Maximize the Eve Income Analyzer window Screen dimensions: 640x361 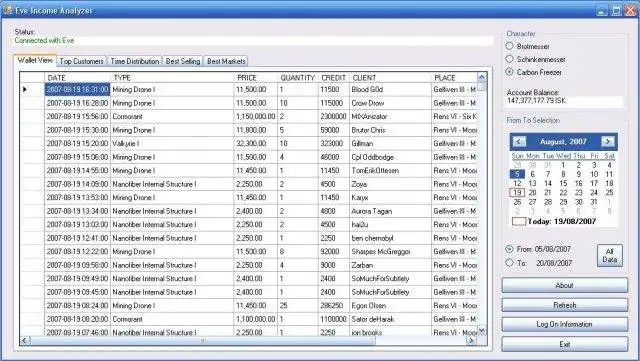616,11
